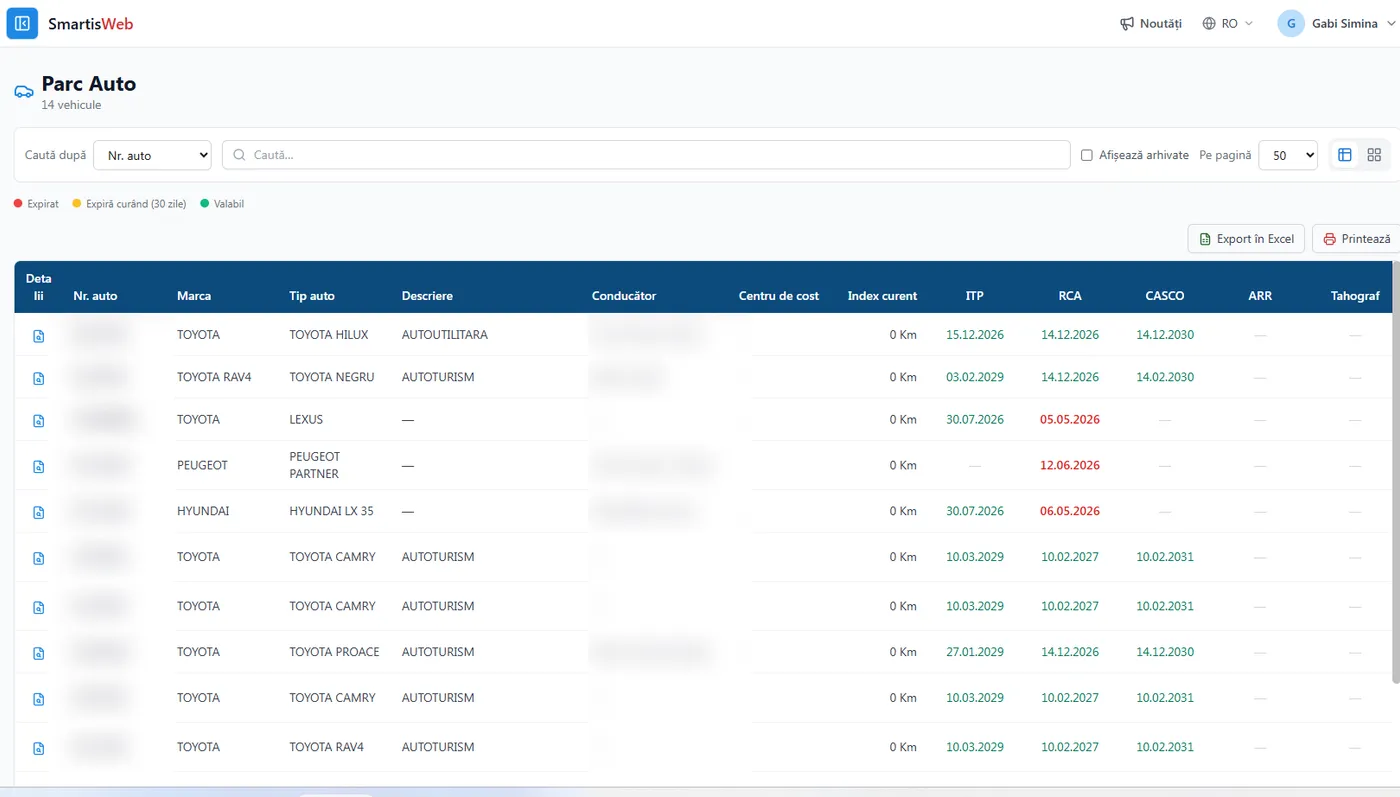Open details icon for HYUNDAI LX 35 row
1400x797 pixels.
pos(39,512)
